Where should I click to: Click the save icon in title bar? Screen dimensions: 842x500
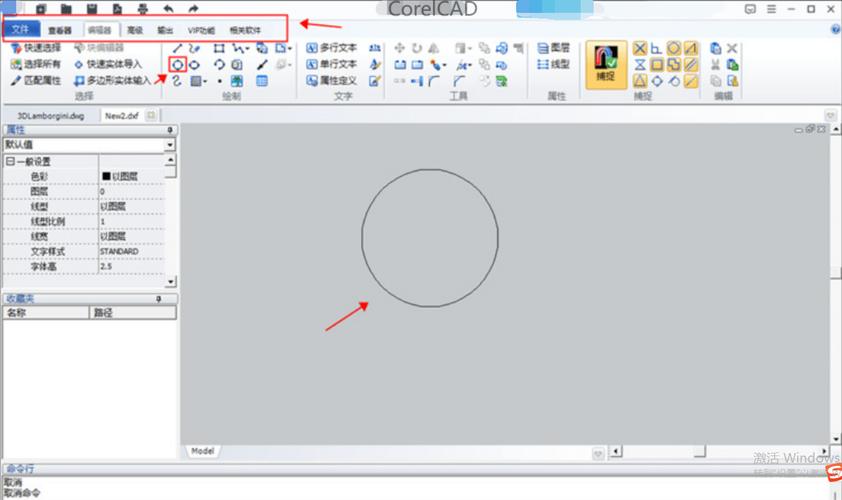tap(92, 9)
